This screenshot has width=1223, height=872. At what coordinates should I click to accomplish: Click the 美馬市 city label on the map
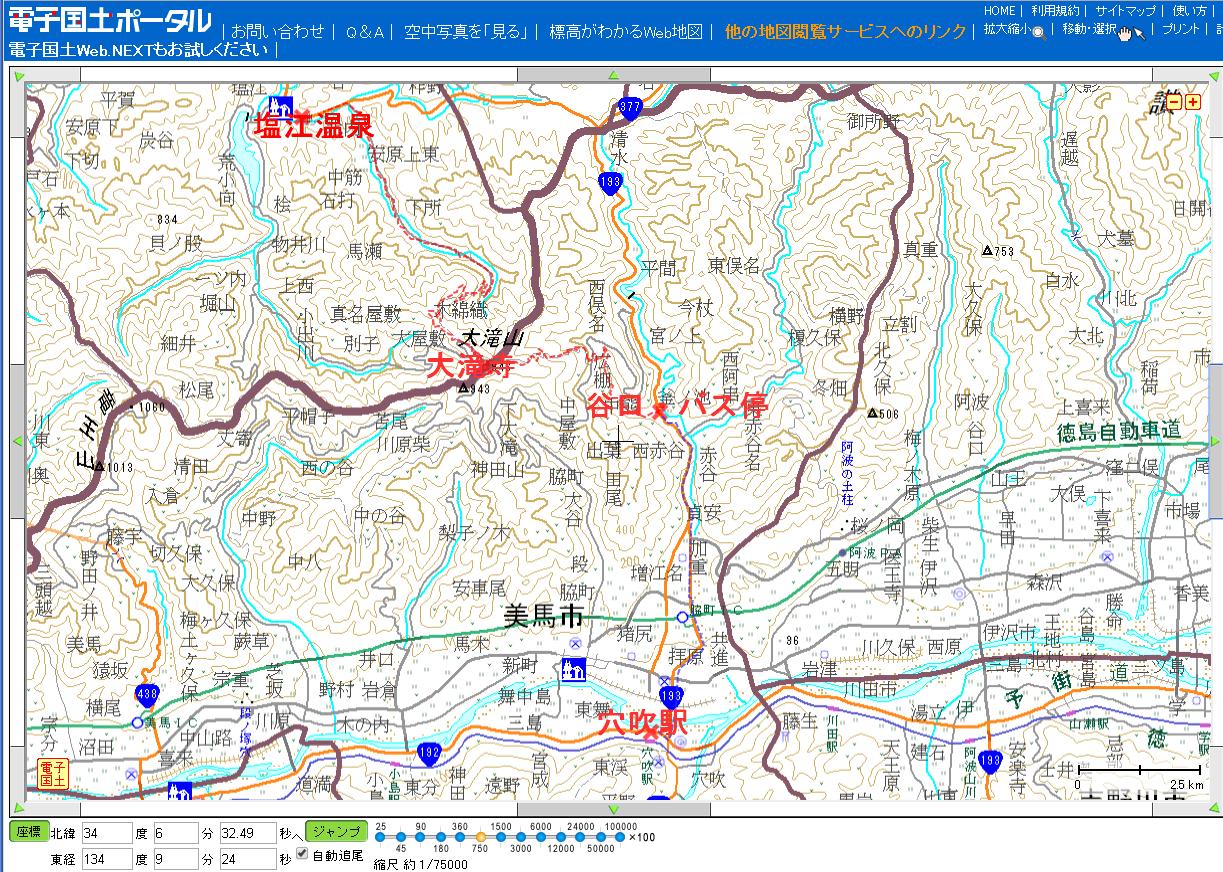coord(543,617)
